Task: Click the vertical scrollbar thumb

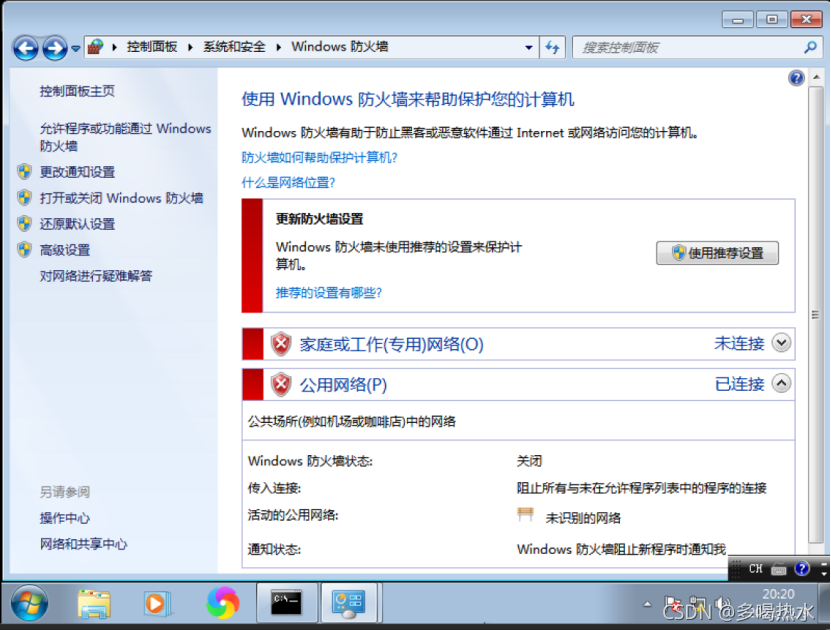Action: 816,315
